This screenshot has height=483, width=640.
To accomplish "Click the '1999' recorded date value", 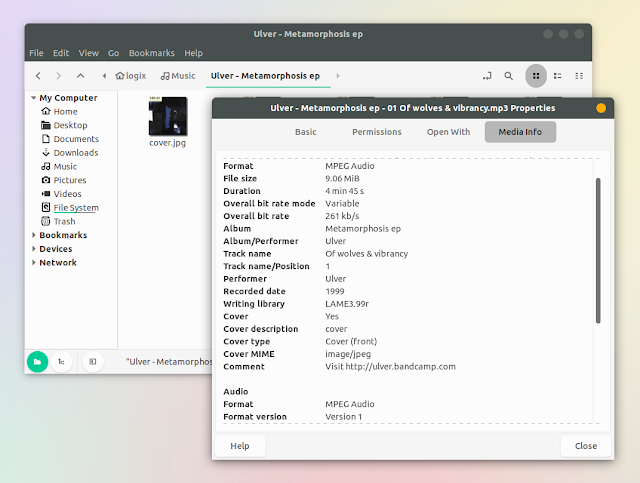I will pos(335,292).
